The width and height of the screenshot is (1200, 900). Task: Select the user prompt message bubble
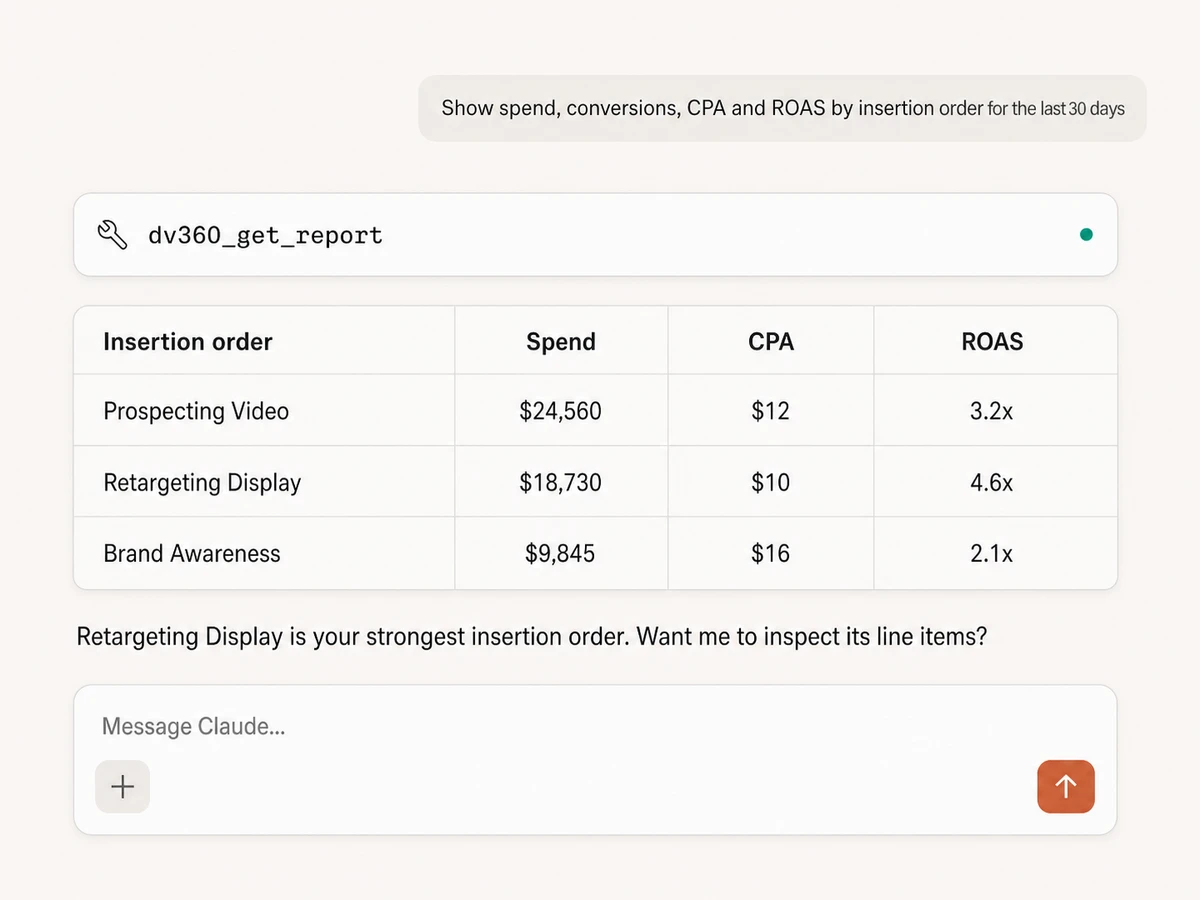[x=782, y=108]
